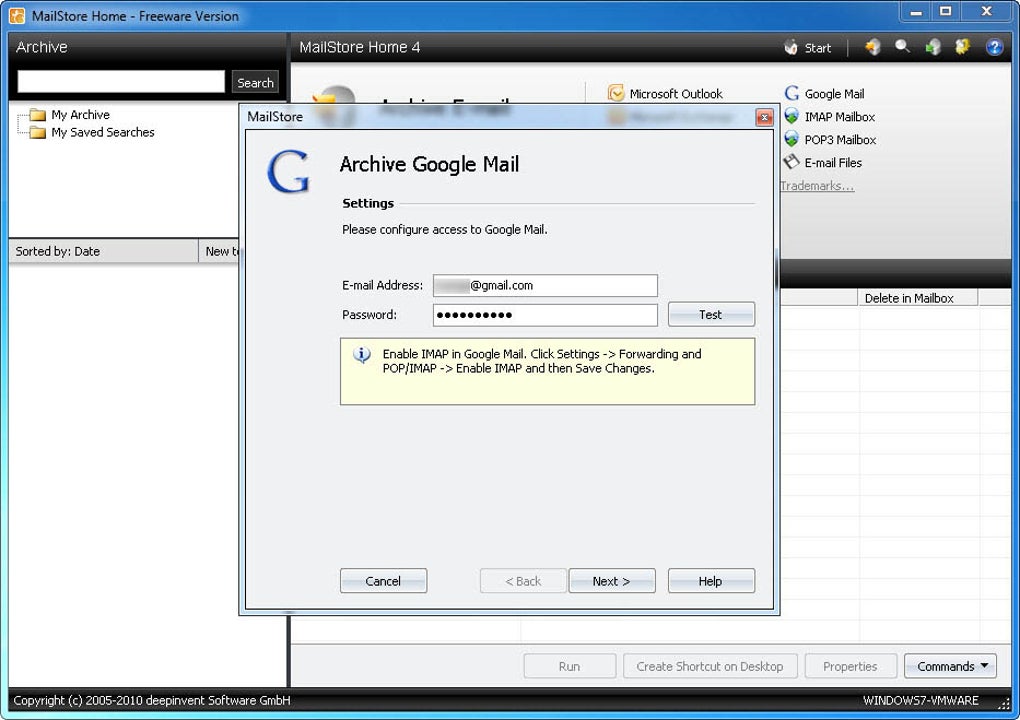
Task: Open the Start page from toolbar
Action: coord(808,47)
